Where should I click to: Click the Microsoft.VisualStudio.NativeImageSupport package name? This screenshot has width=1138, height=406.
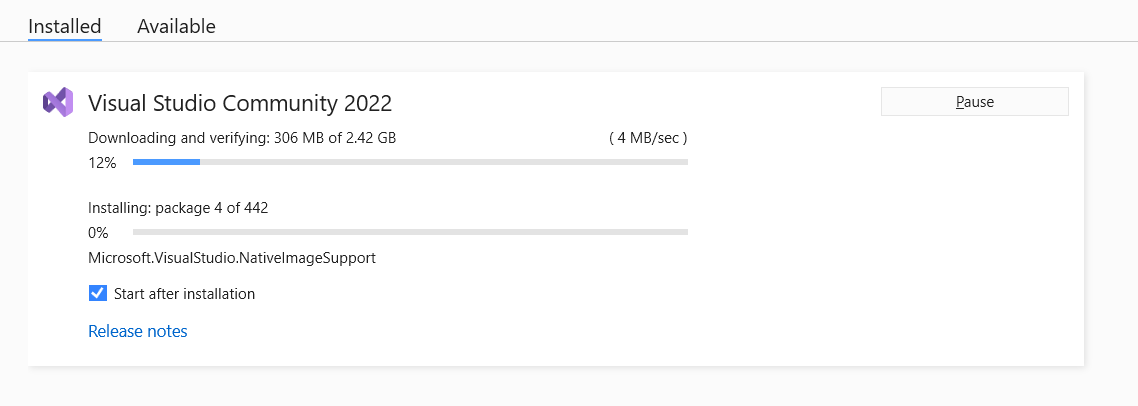pyautogui.click(x=232, y=258)
